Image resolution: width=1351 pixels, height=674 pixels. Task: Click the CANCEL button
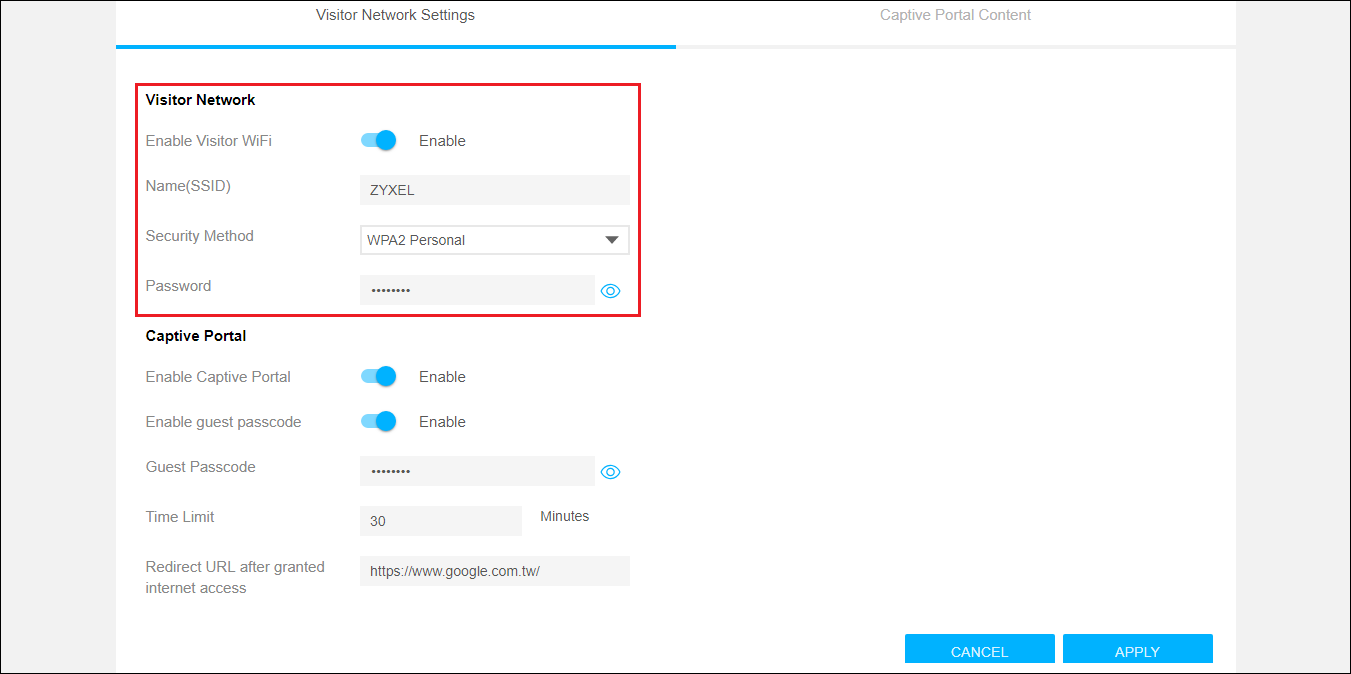980,650
